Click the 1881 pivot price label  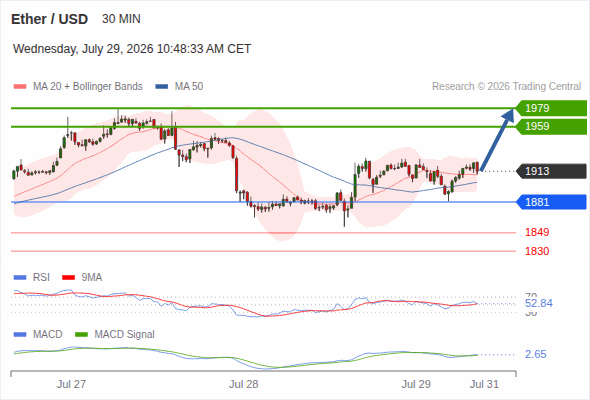[x=551, y=202]
